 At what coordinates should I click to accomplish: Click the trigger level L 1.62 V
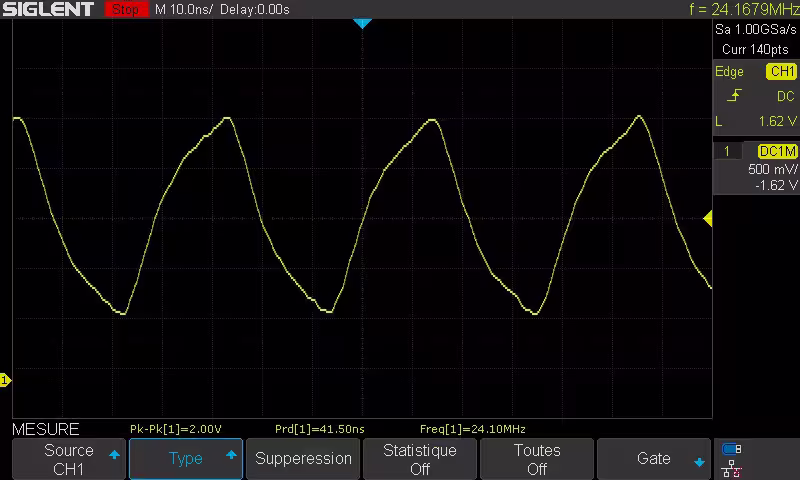[x=756, y=121]
